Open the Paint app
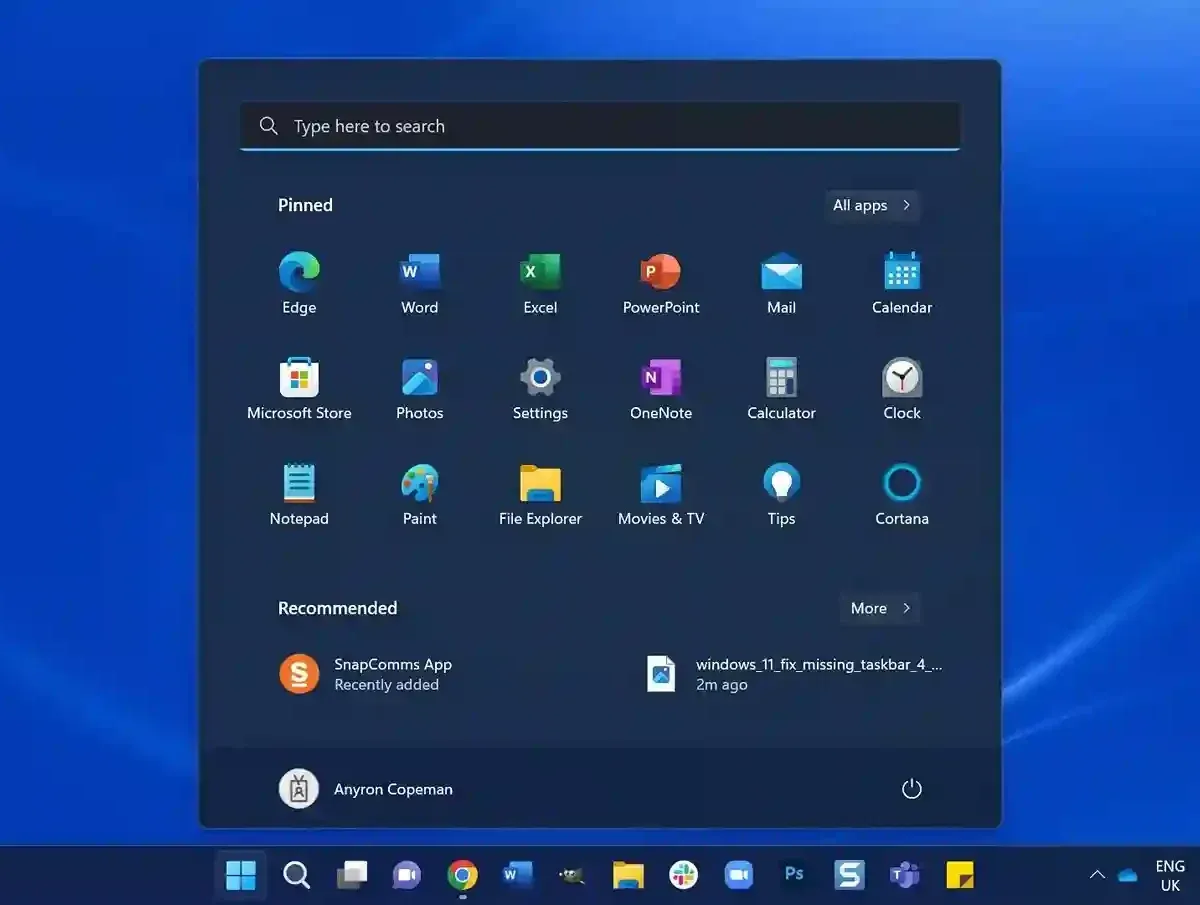 click(x=420, y=495)
